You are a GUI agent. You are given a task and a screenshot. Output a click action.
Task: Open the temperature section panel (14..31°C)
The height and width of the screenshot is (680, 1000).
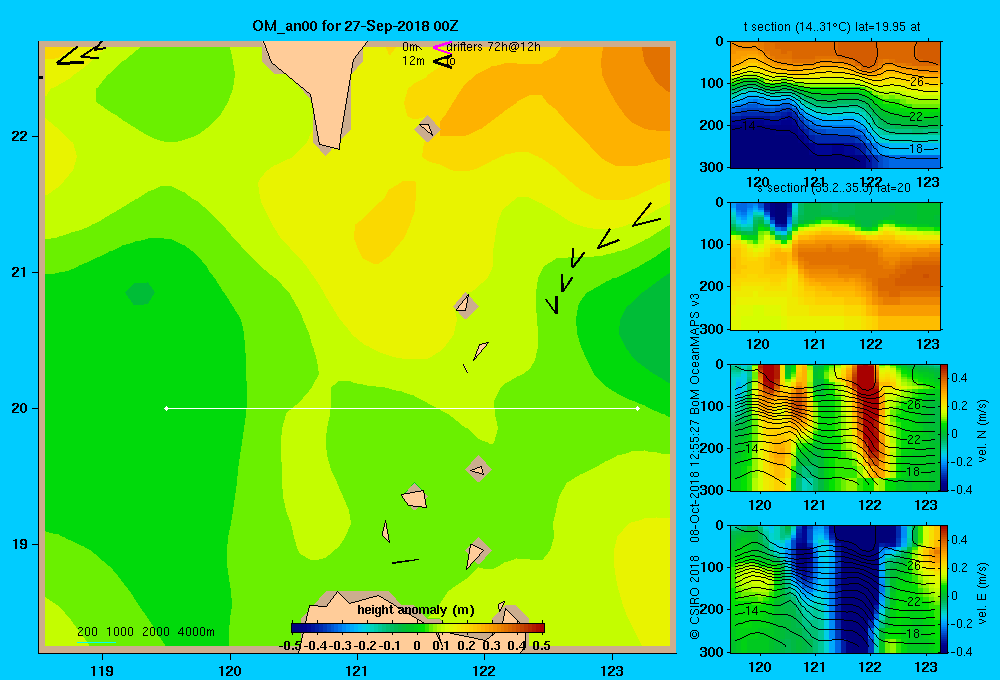[x=835, y=105]
